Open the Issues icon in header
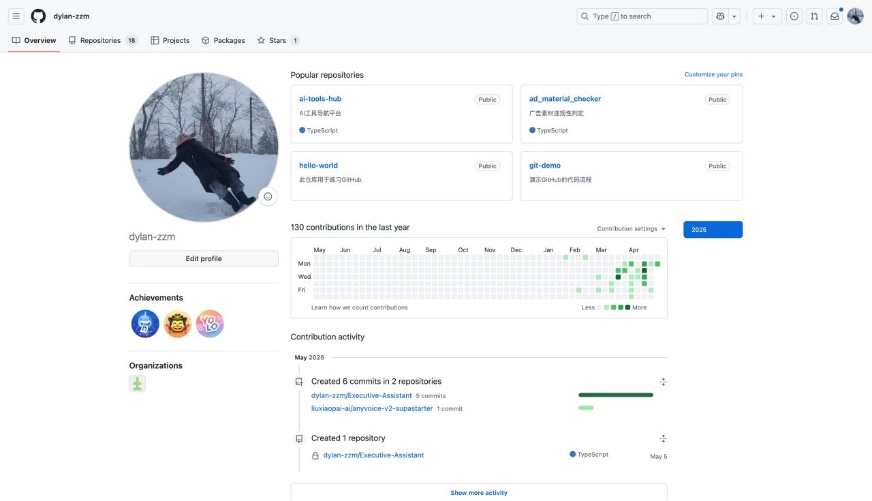Screen dimensions: 872x501 click(794, 16)
